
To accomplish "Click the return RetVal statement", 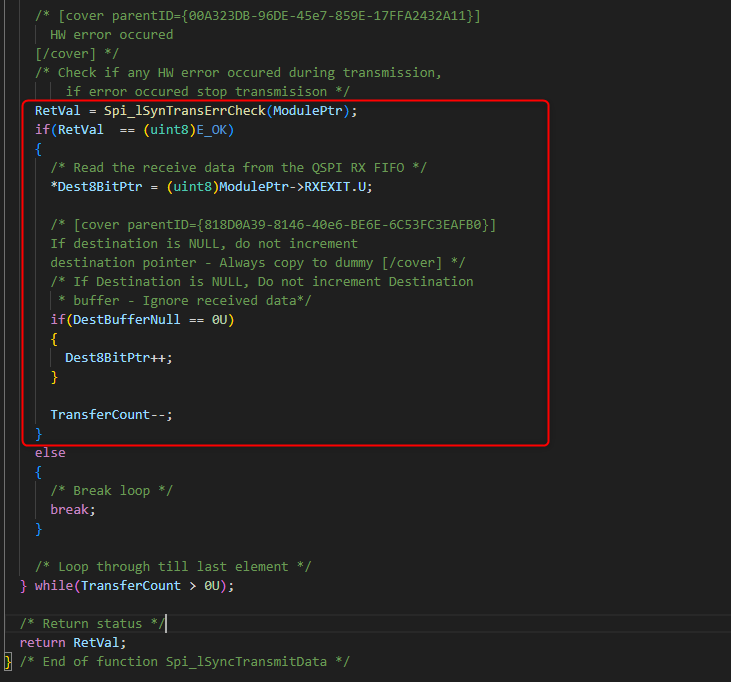I will pyautogui.click(x=73, y=642).
